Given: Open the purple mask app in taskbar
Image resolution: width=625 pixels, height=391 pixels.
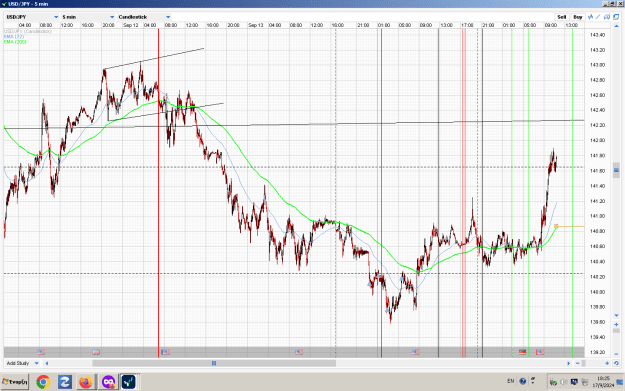Looking at the screenshot, I should [108, 382].
